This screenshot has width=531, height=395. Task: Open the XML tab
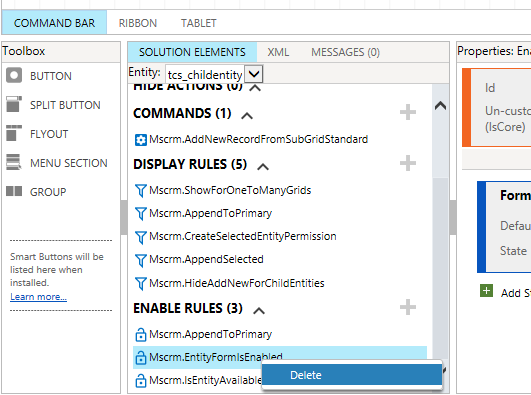pyautogui.click(x=278, y=52)
